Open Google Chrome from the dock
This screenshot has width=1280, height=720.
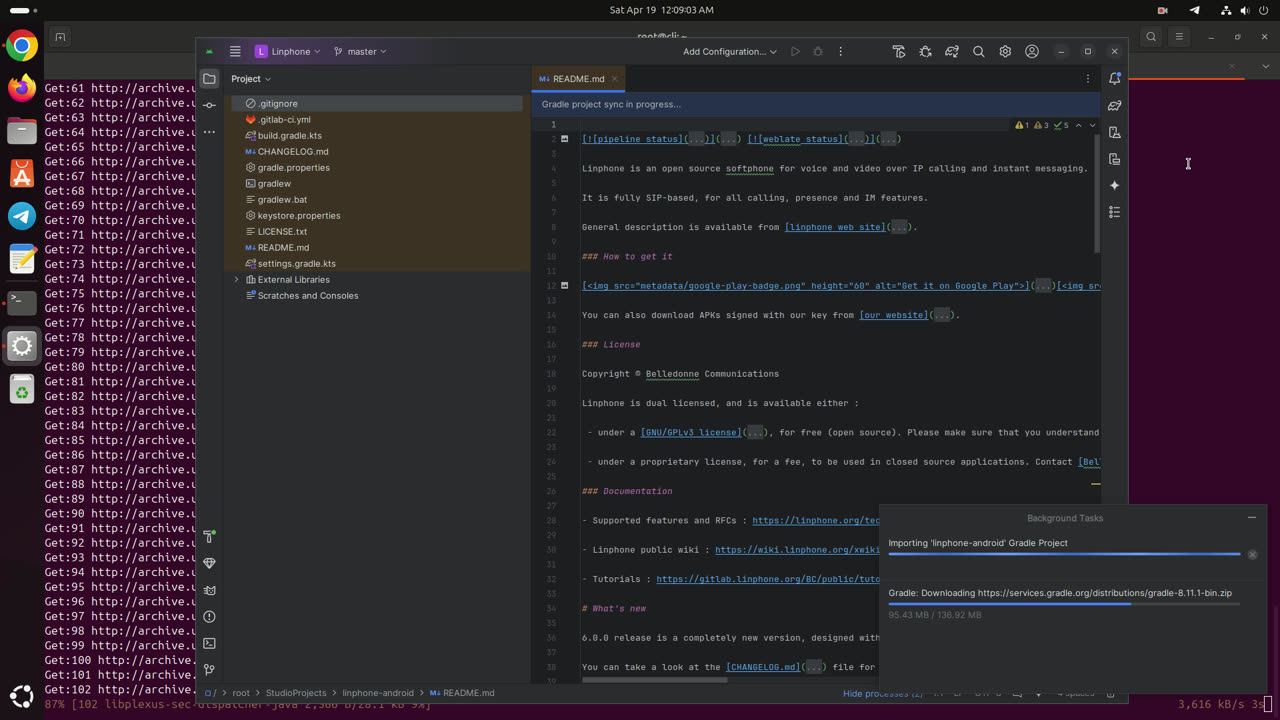(x=21, y=46)
